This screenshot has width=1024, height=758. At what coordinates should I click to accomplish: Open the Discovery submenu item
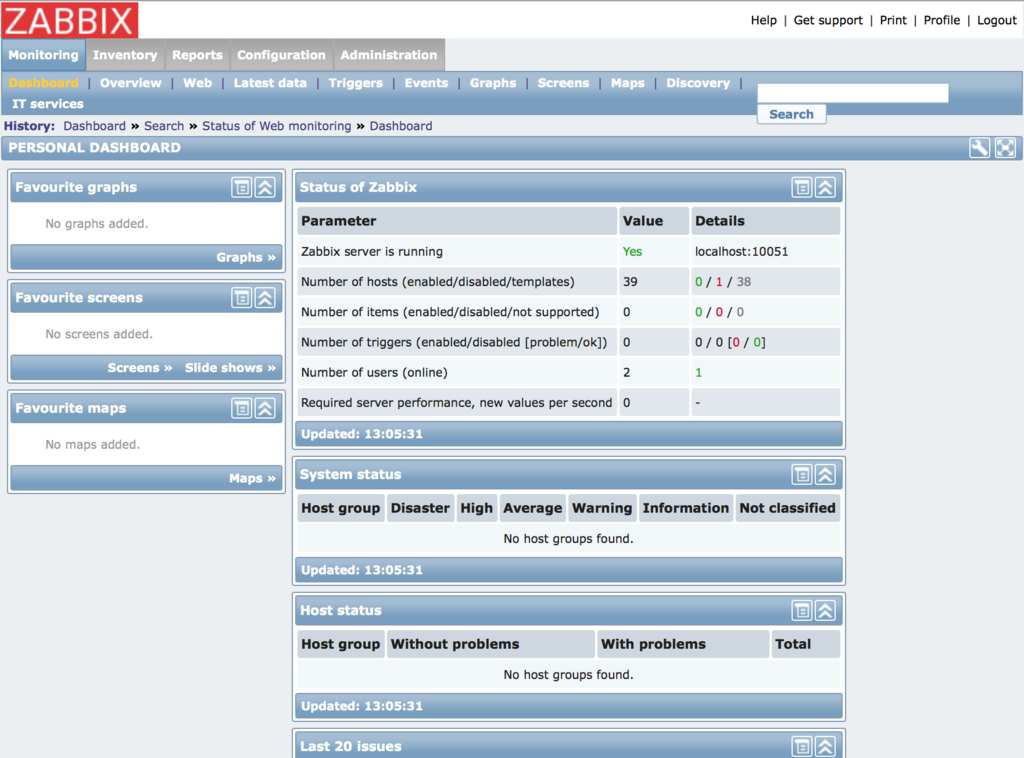coord(698,83)
